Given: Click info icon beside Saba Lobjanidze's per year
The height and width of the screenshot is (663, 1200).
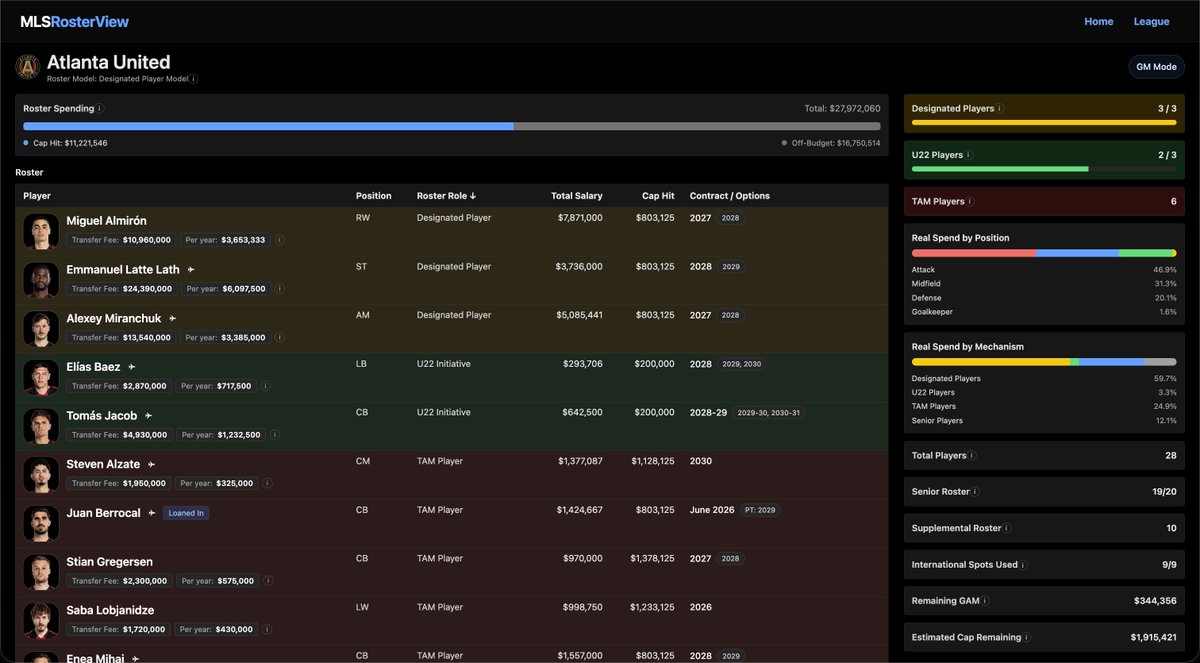Looking at the screenshot, I should (x=267, y=630).
